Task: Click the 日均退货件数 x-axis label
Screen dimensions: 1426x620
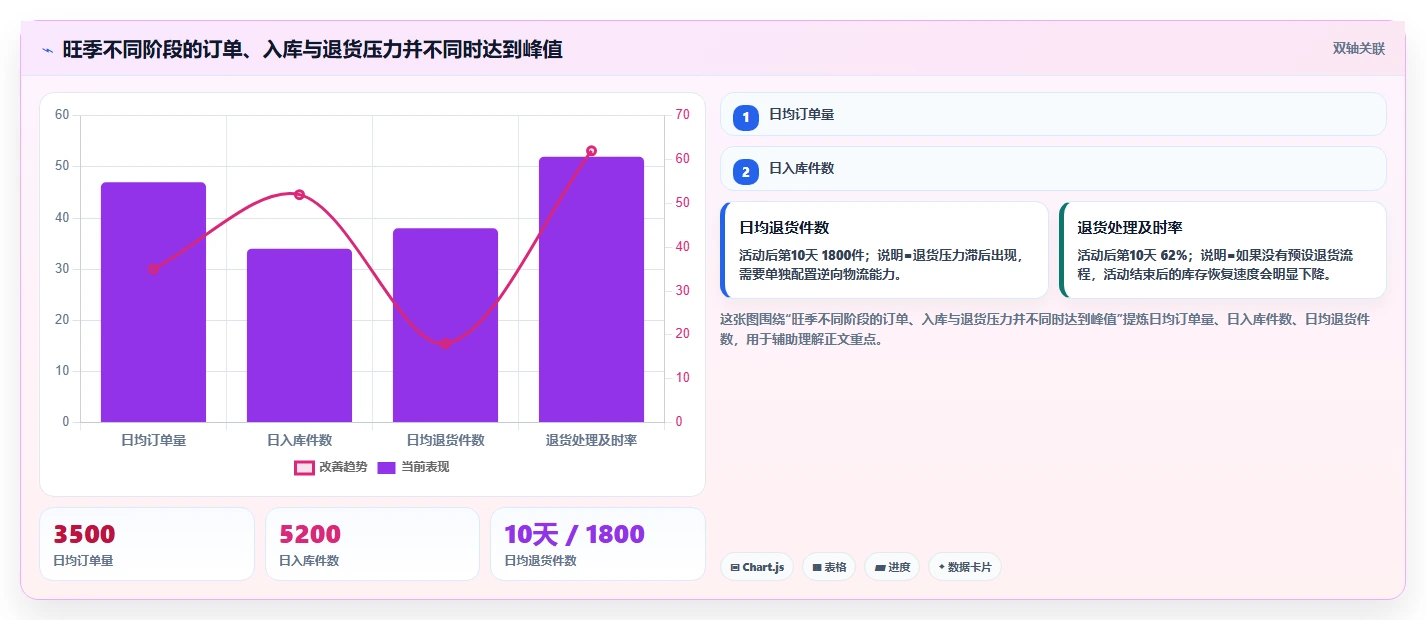Action: pos(445,440)
